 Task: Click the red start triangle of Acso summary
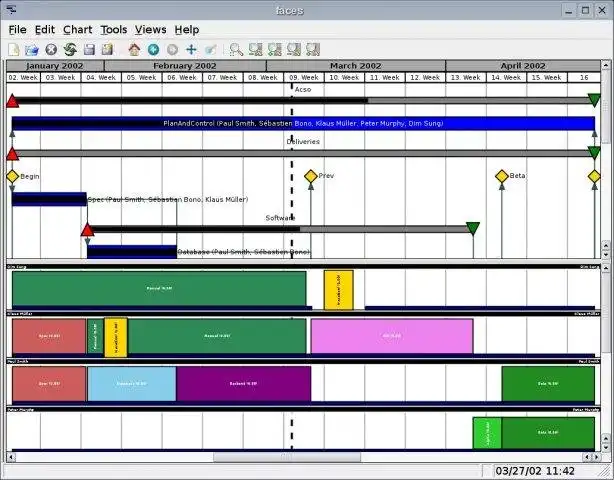(x=13, y=101)
